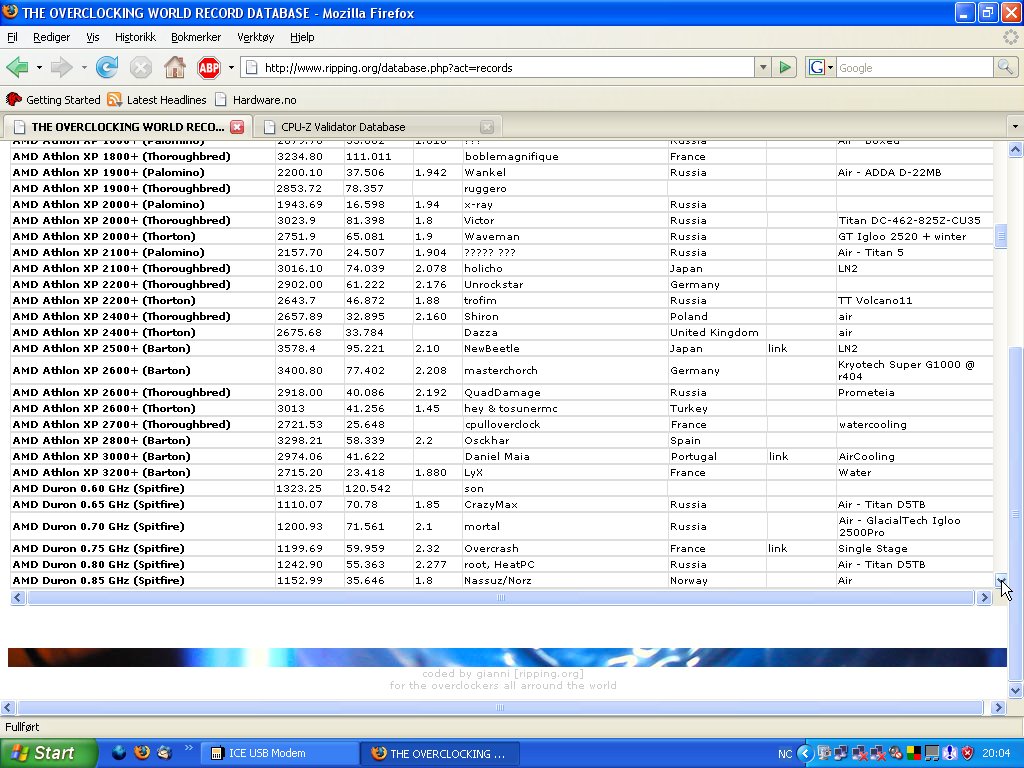Click the search magnifier button
Viewport: 1024px width, 768px height.
click(1004, 67)
